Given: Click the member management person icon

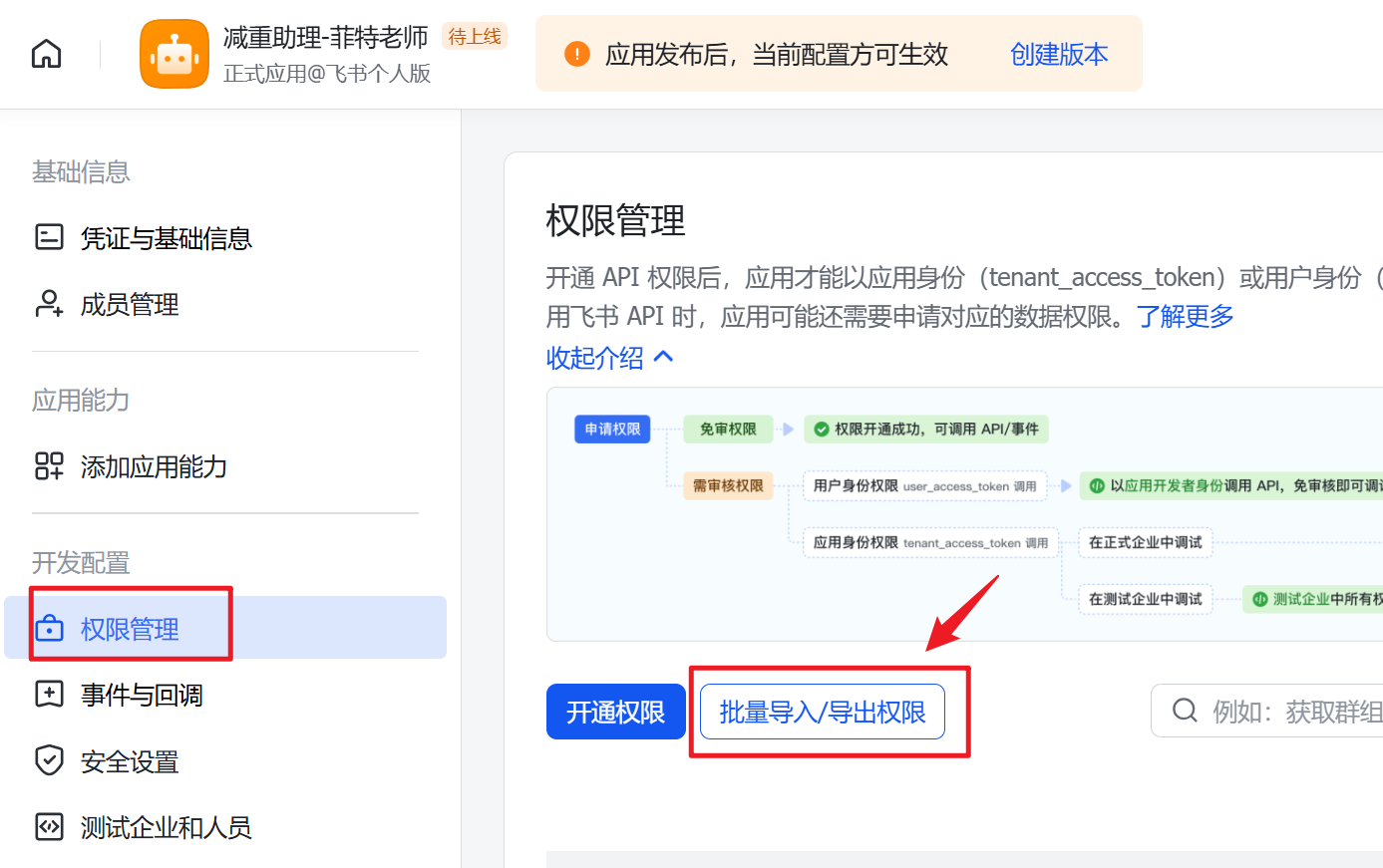Looking at the screenshot, I should (49, 304).
